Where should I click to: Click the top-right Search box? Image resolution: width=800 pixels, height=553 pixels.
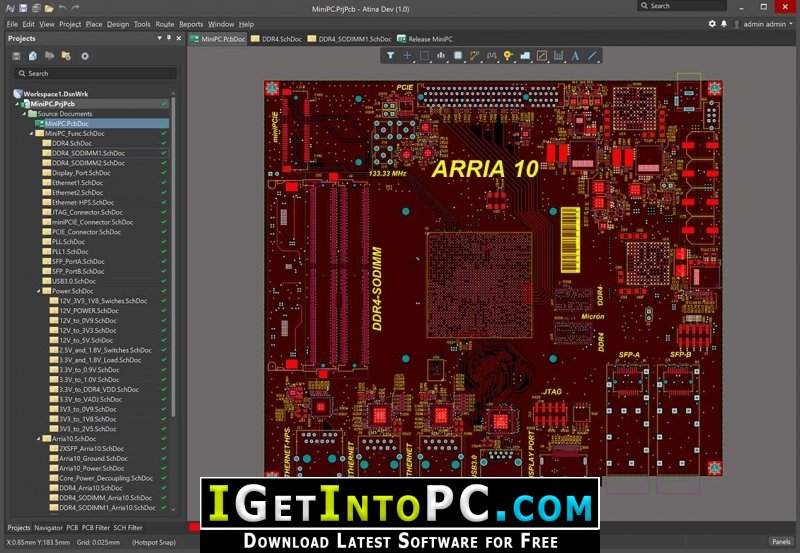point(682,6)
